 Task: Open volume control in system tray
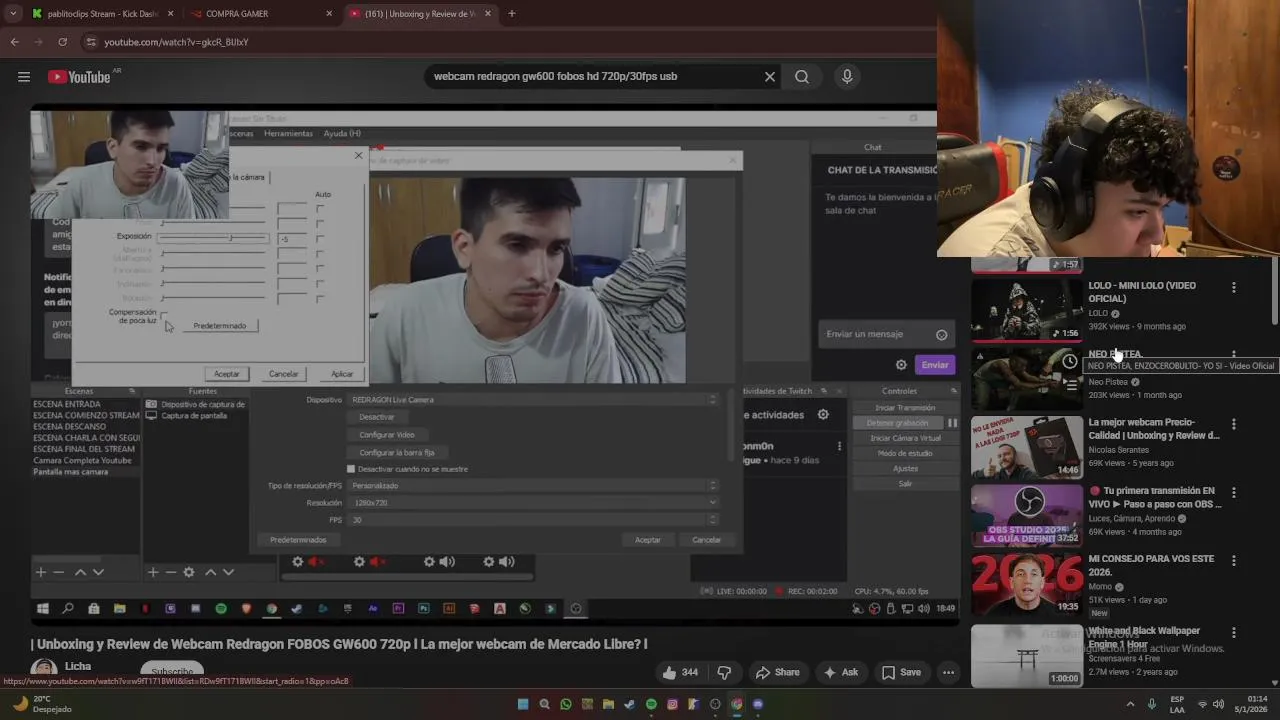click(x=1219, y=704)
